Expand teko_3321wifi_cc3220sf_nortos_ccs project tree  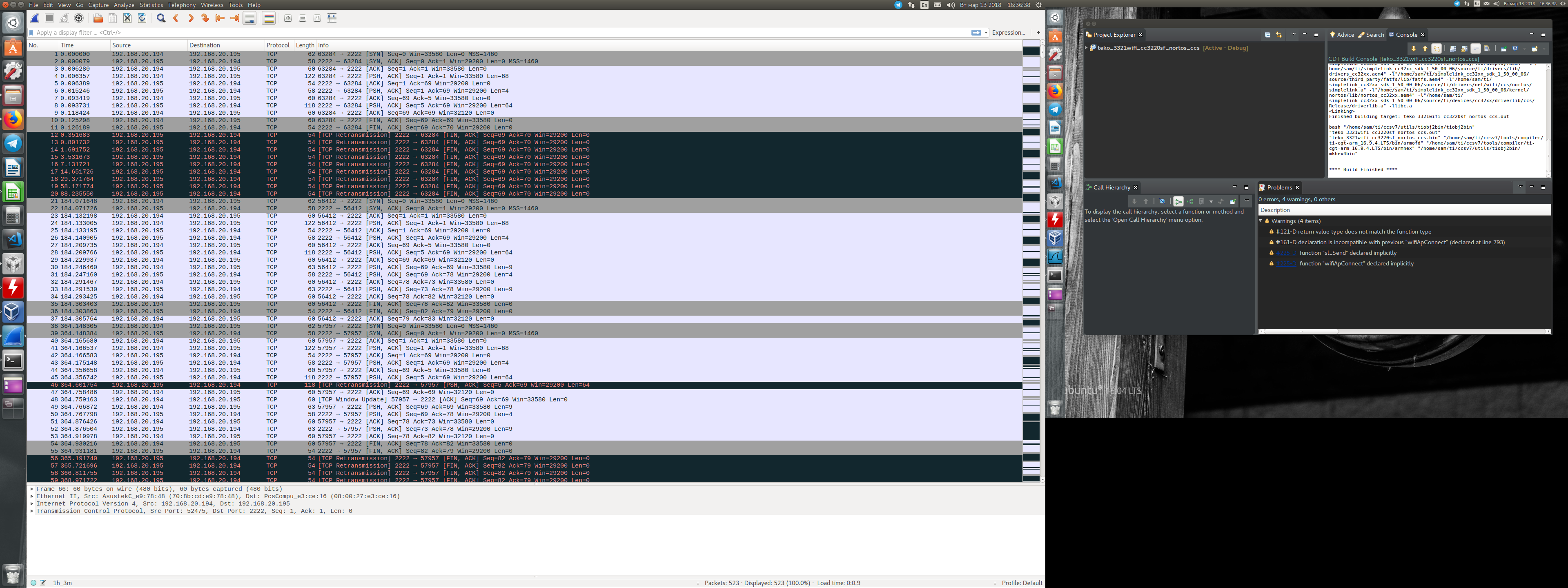[1087, 47]
